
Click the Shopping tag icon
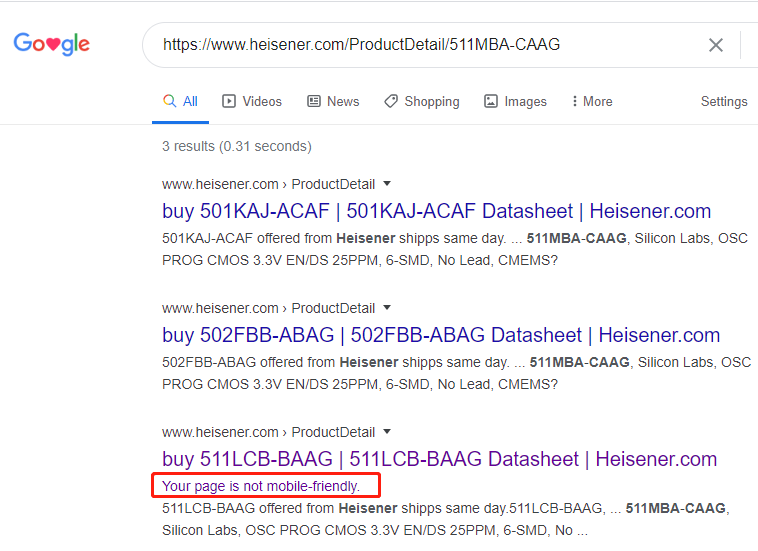point(391,101)
